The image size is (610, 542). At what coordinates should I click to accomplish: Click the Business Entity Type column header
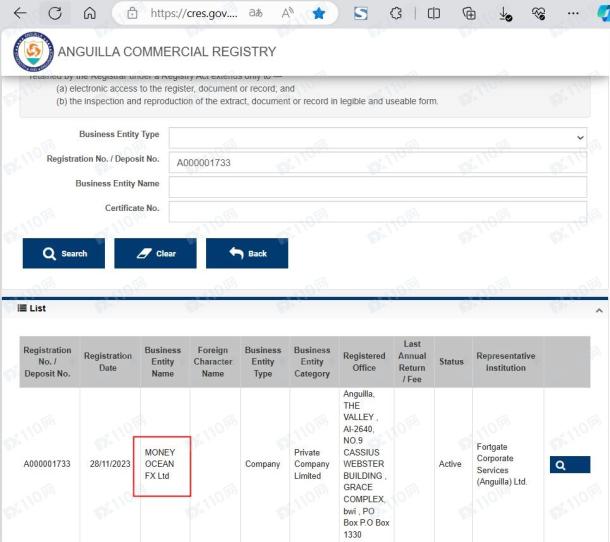pyautogui.click(x=263, y=362)
